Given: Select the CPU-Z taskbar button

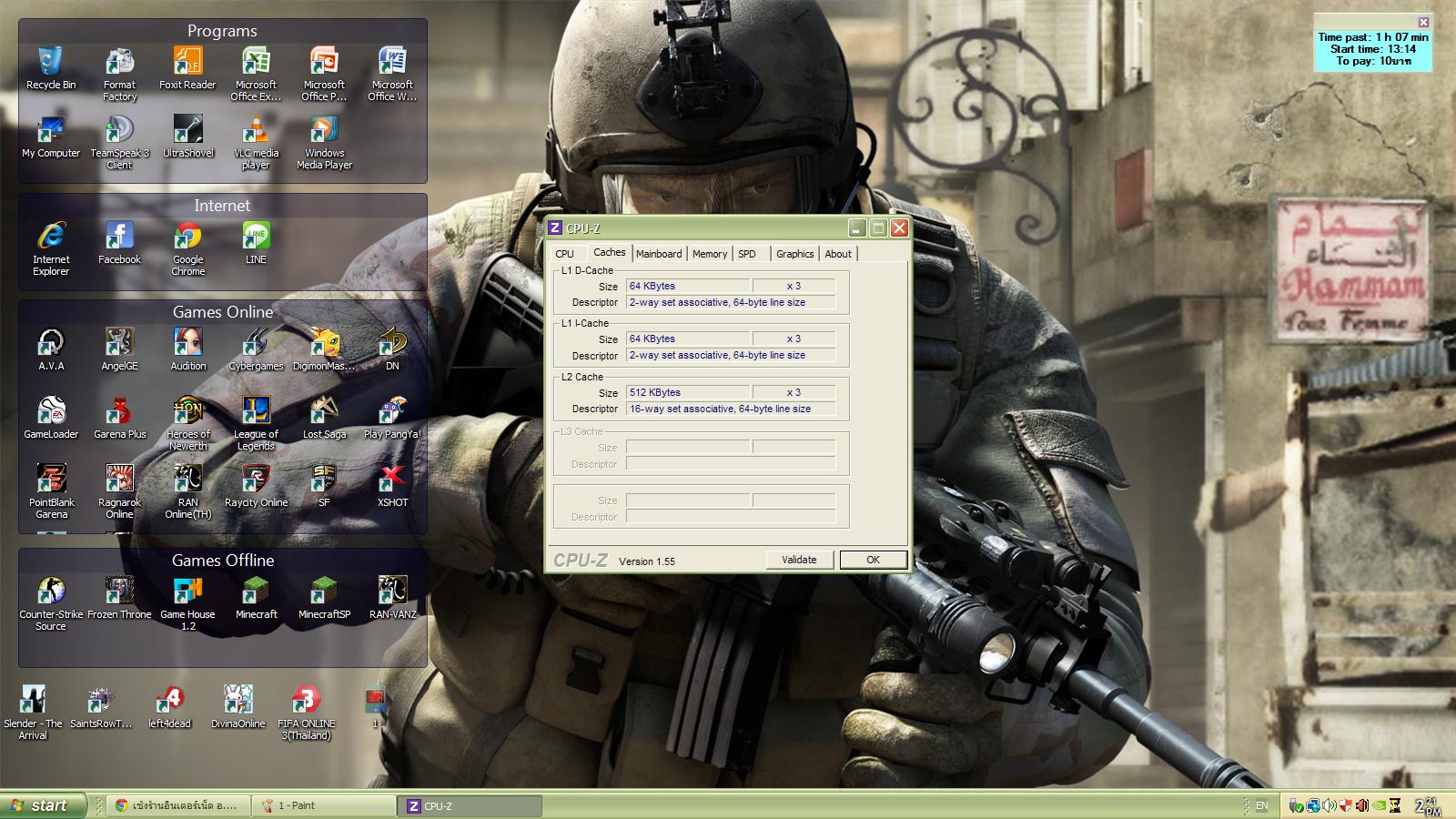Looking at the screenshot, I should pos(470,805).
